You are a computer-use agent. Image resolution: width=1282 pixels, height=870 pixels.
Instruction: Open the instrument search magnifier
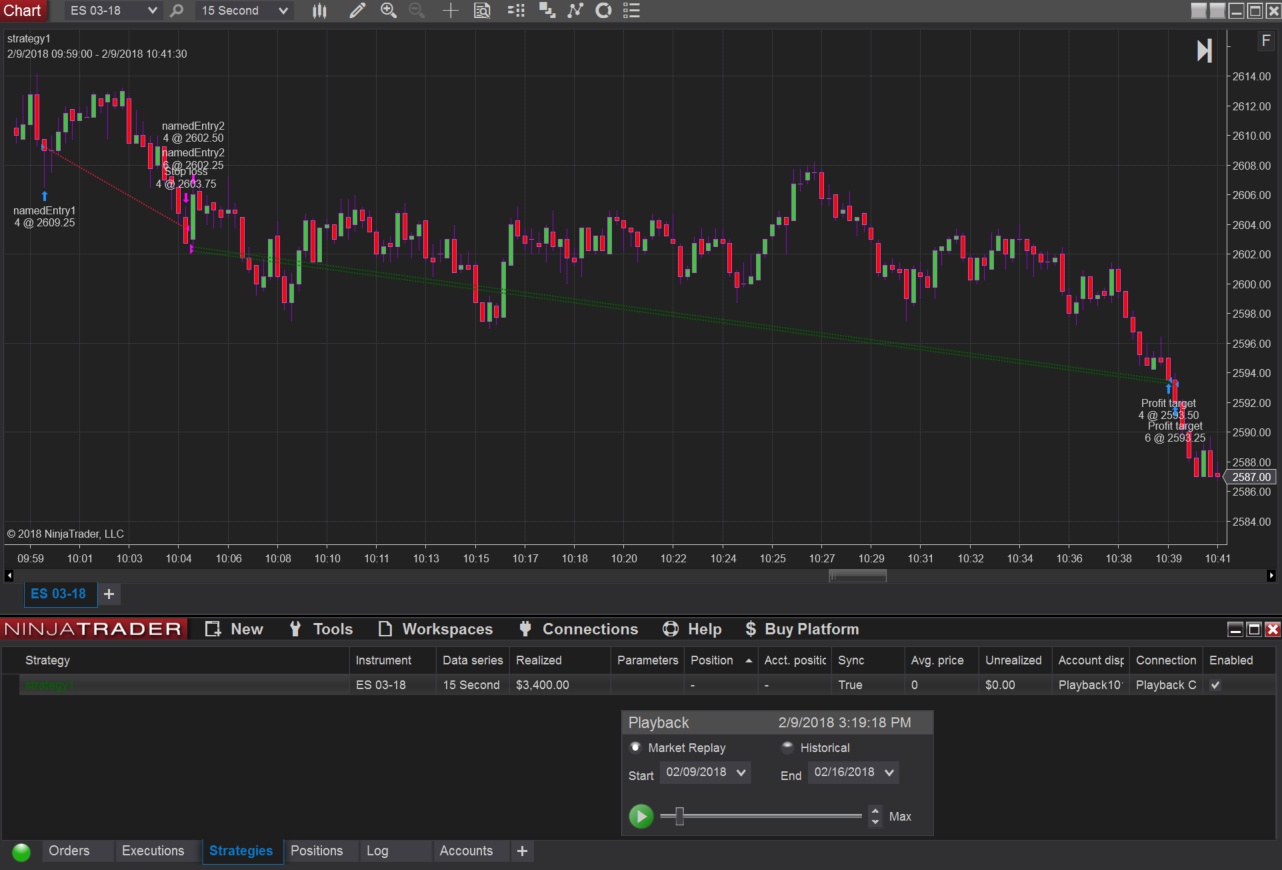tap(177, 11)
